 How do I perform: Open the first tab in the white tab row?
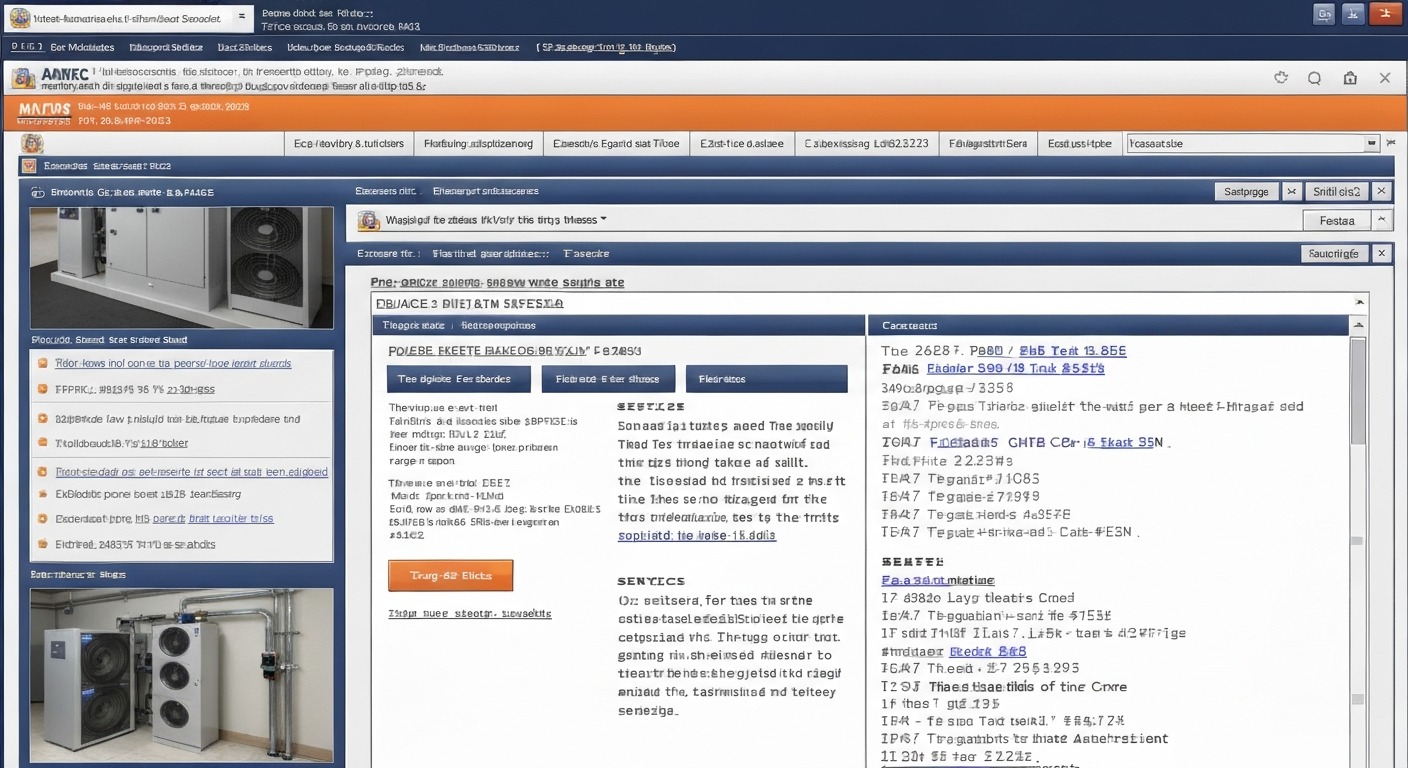tap(349, 144)
